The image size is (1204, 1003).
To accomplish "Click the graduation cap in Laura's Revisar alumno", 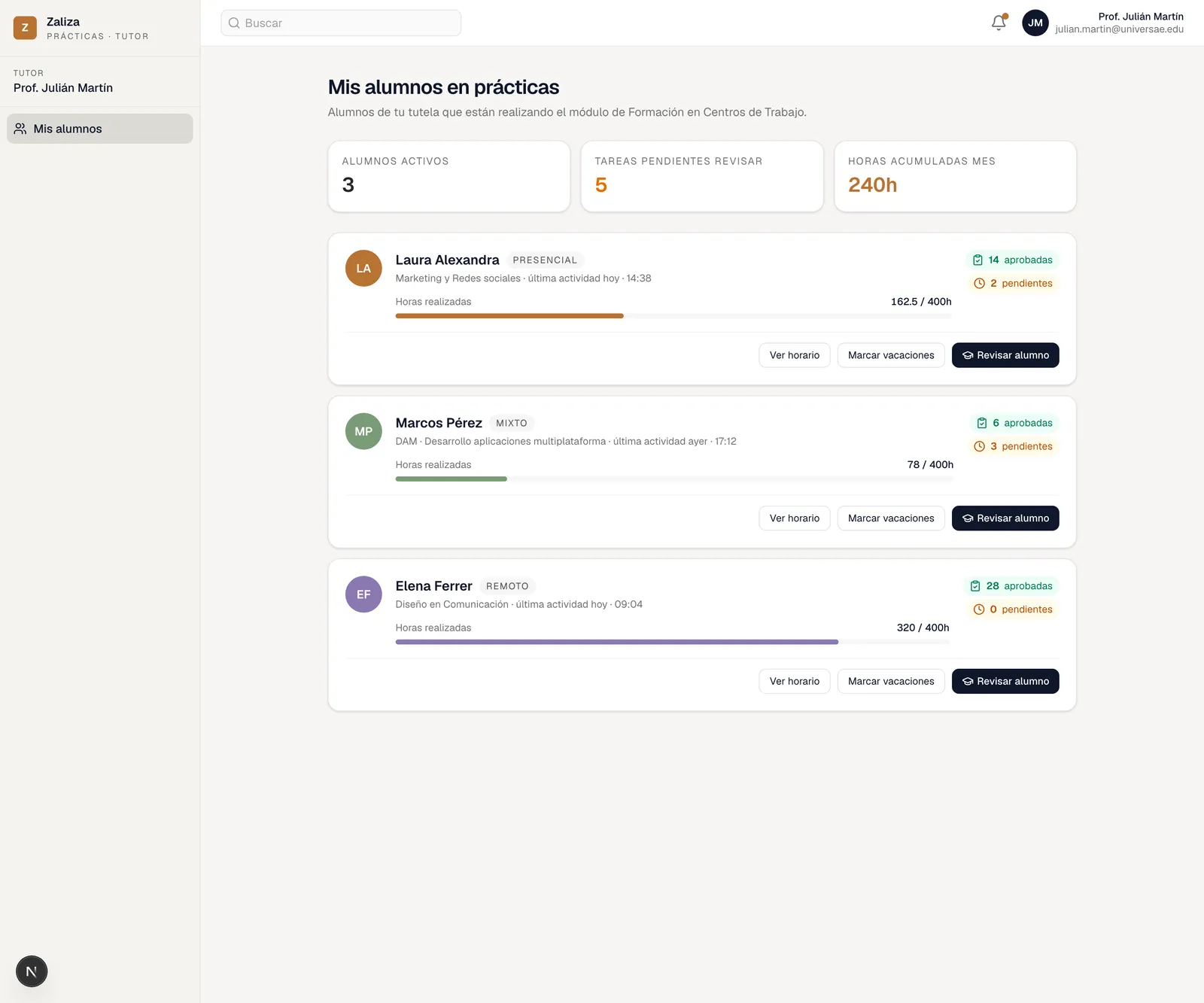I will pos(968,355).
